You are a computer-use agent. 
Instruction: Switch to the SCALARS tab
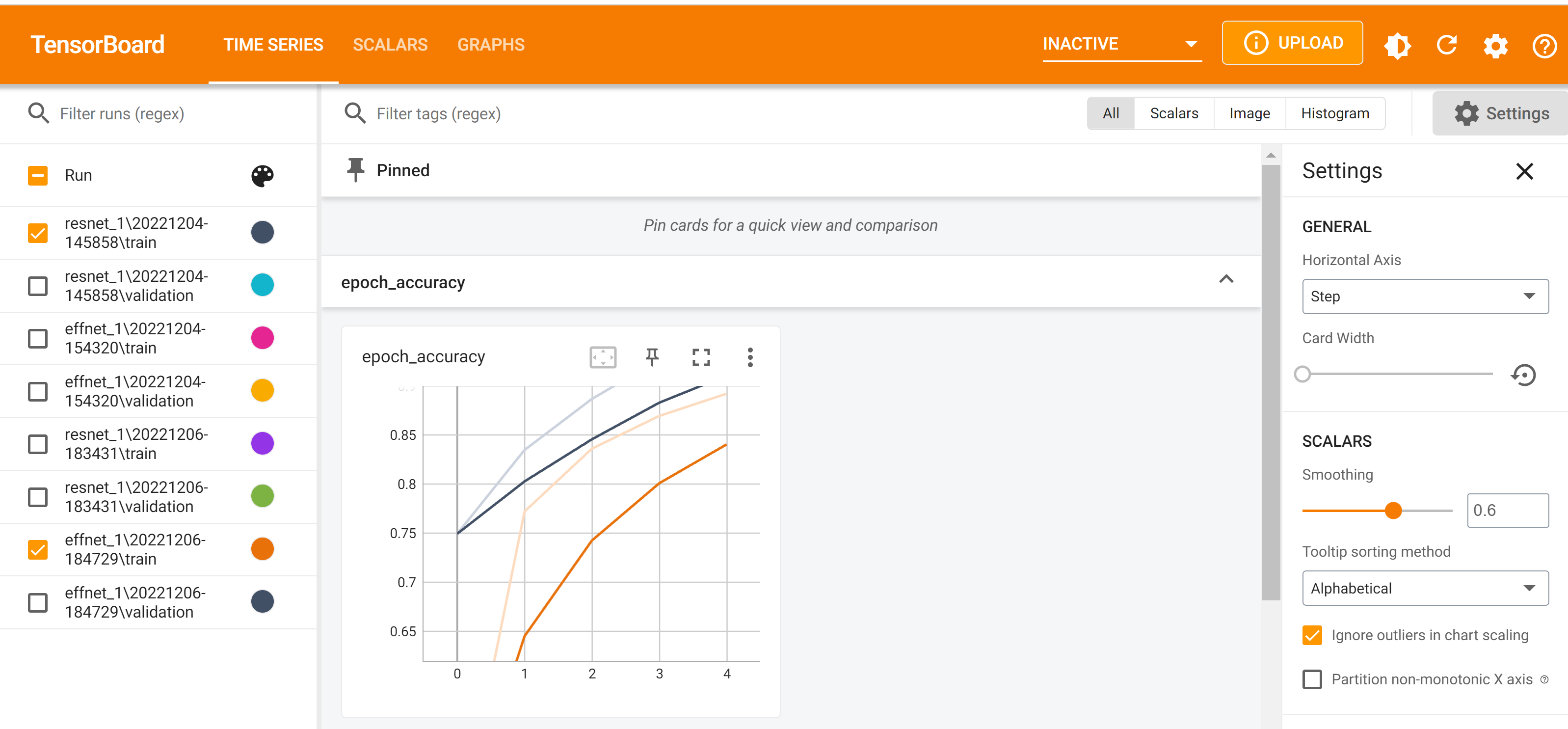[390, 44]
